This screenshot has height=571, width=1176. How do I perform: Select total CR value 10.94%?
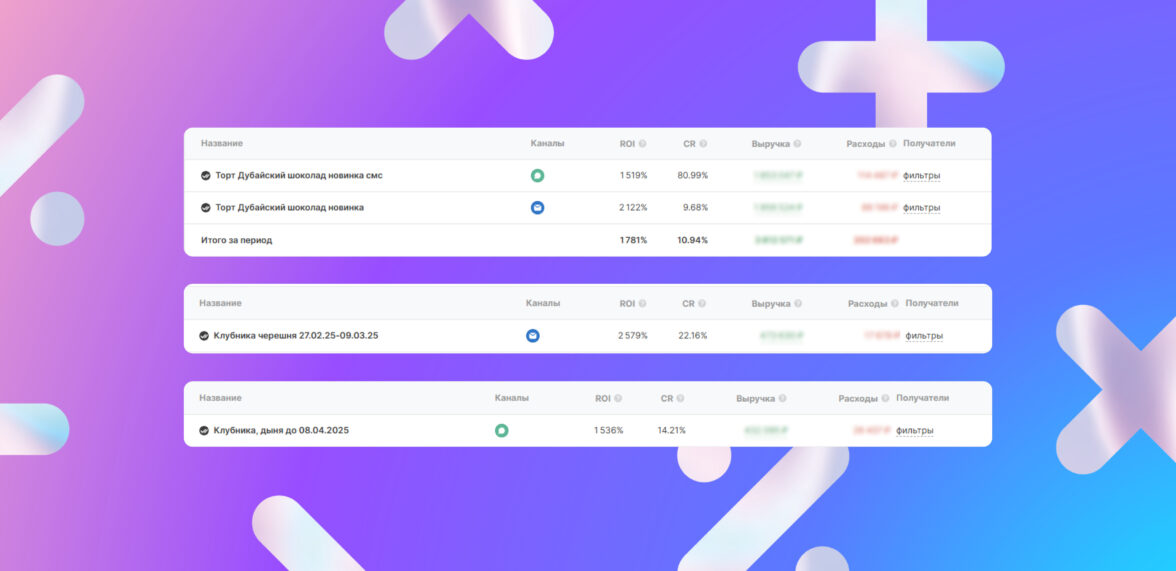(x=692, y=240)
